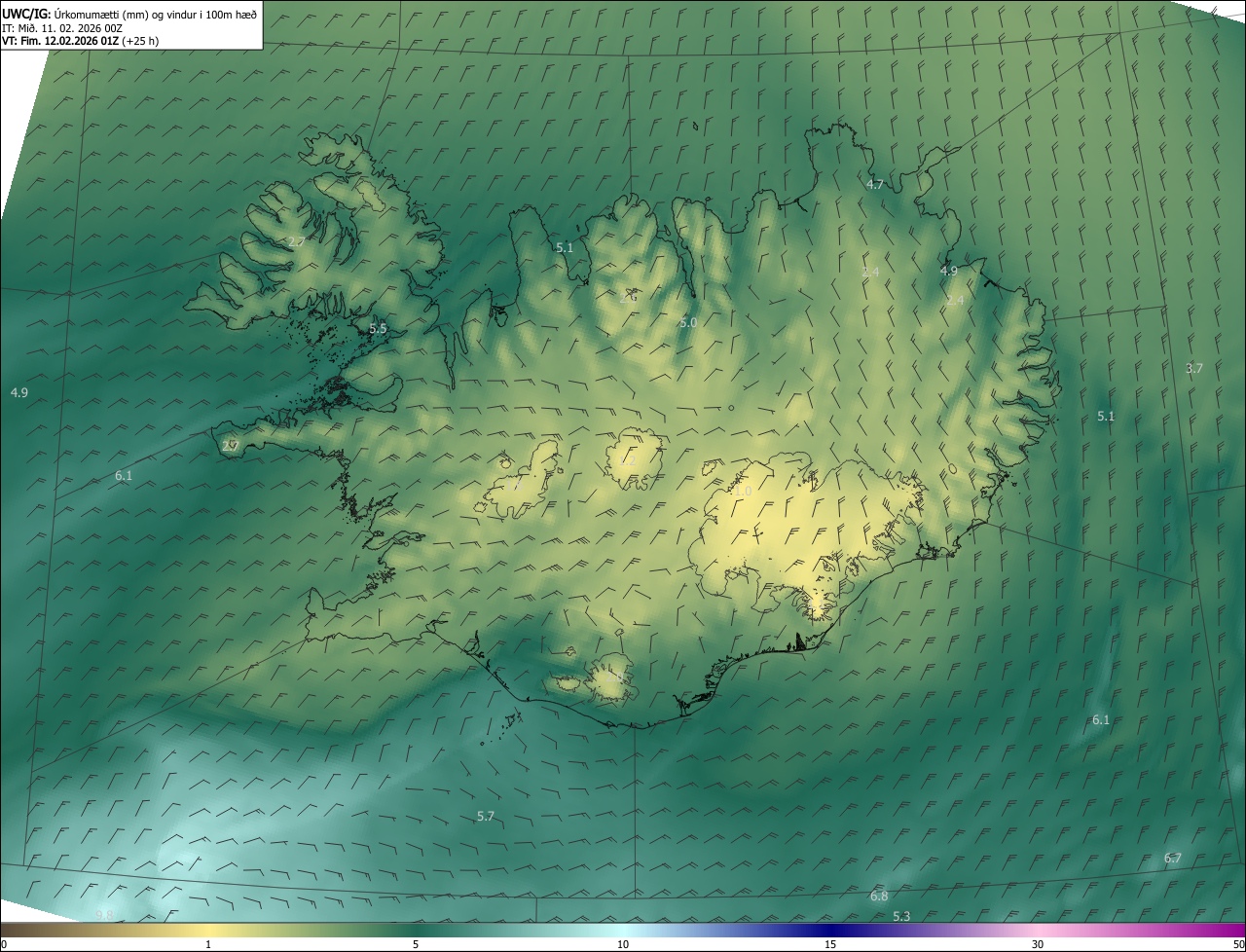Viewport: 1246px width, 952px height.
Task: Select the 5.5 value near Westfjords
Action: click(x=378, y=329)
